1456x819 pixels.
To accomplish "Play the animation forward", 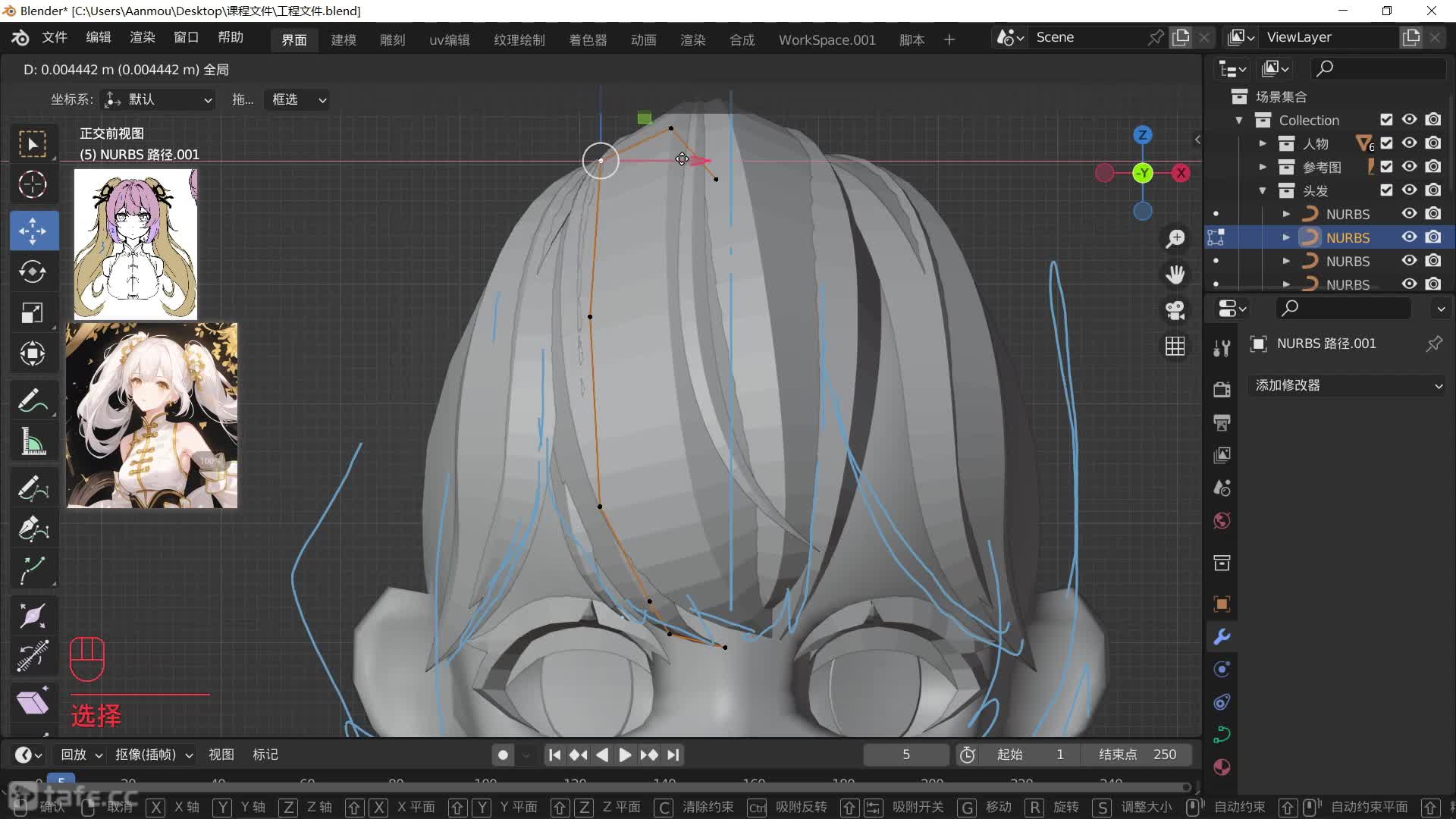I will [625, 755].
